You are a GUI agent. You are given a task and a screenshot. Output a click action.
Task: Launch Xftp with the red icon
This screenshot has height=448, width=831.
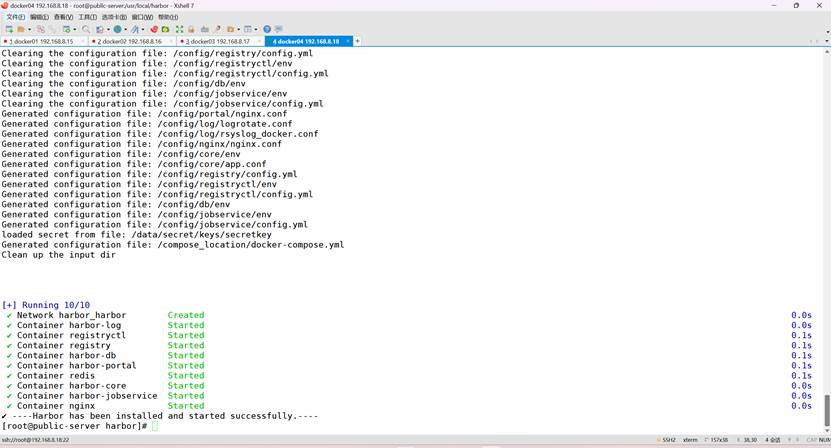point(154,29)
